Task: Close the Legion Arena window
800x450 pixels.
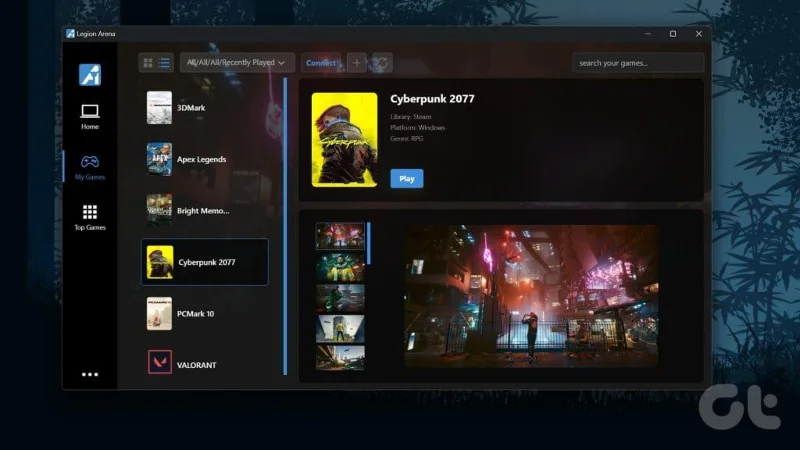Action: (698, 34)
